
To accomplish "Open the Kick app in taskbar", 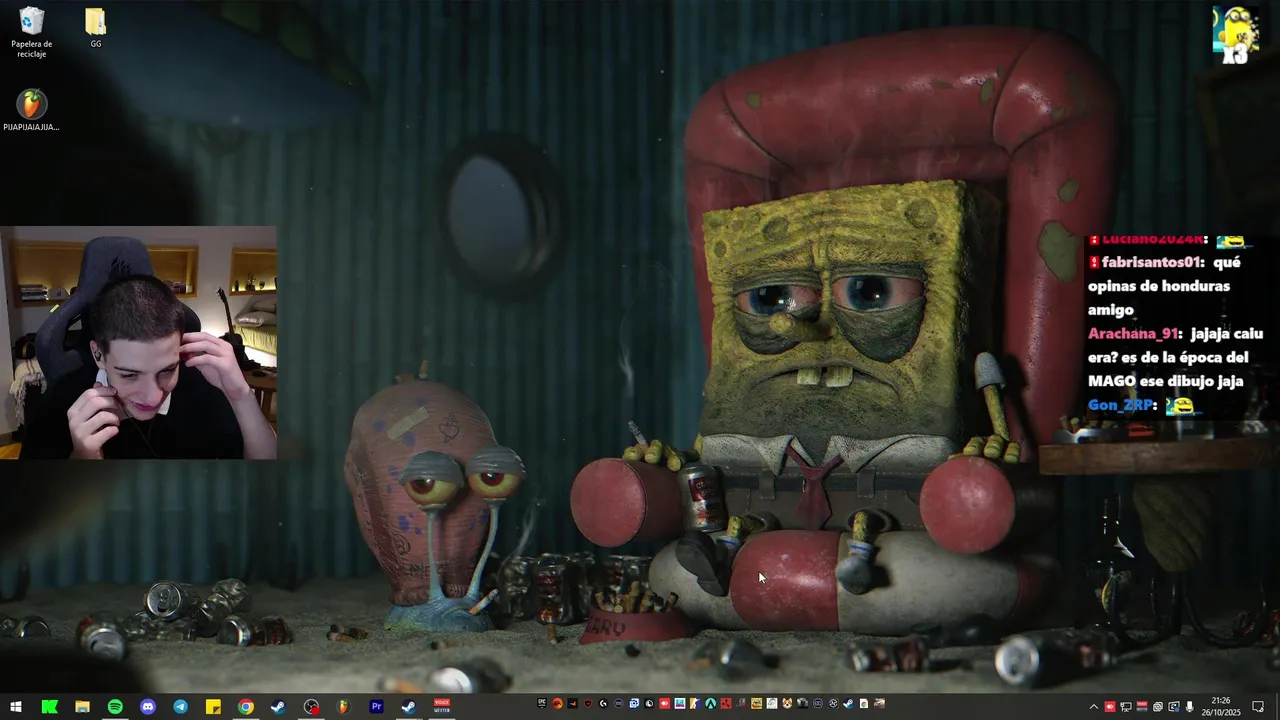I will 49,707.
